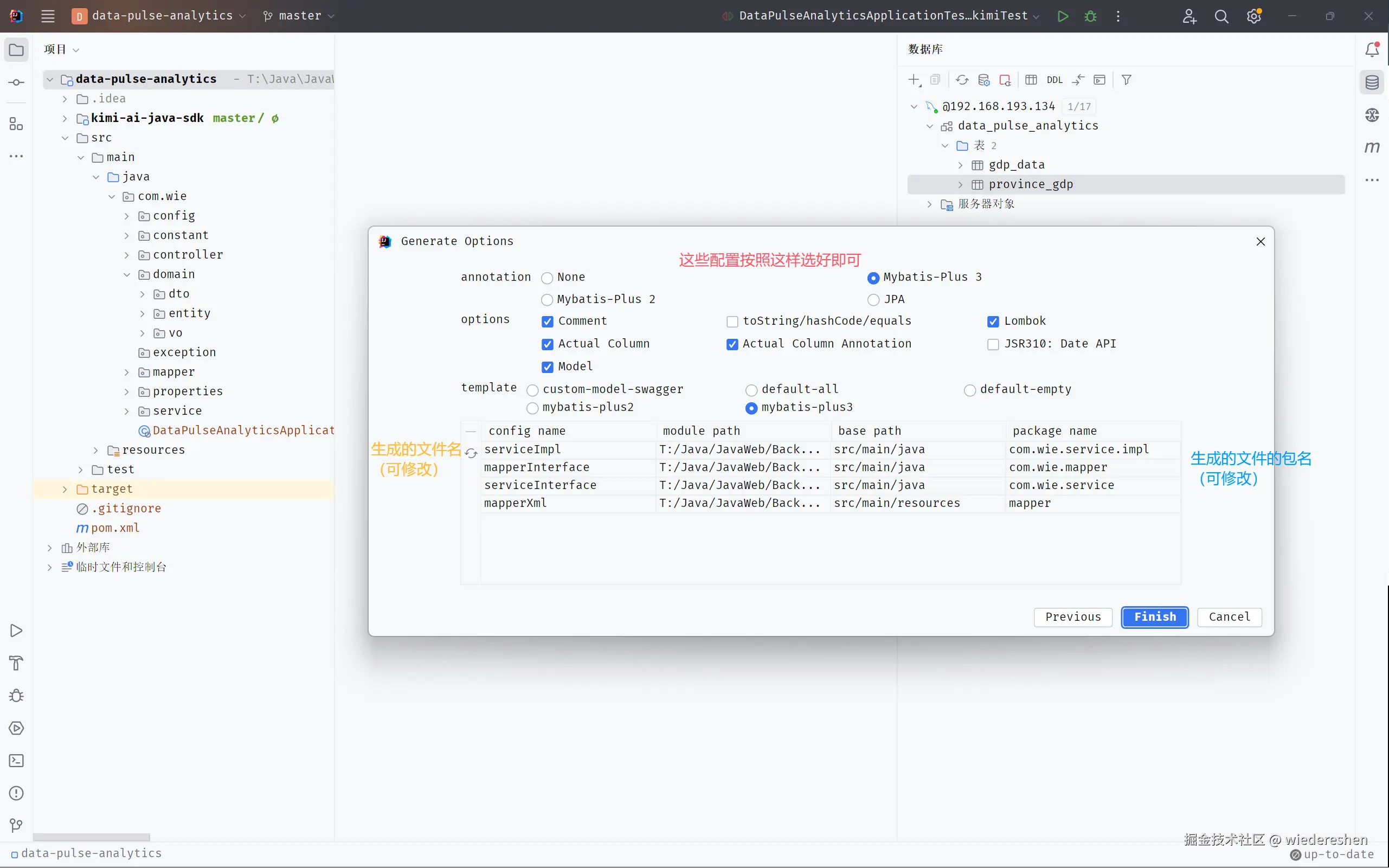Expand the gdp_data table node

(960, 165)
